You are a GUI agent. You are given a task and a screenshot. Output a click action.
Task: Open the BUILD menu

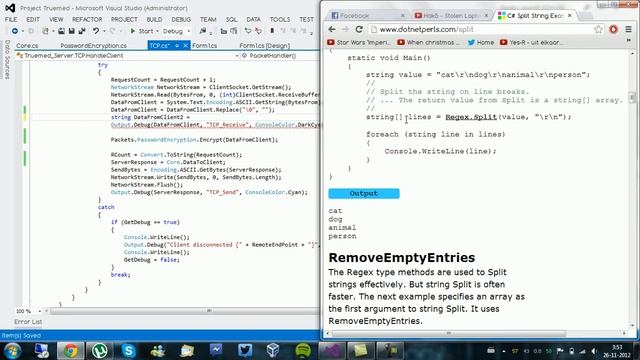154,20
